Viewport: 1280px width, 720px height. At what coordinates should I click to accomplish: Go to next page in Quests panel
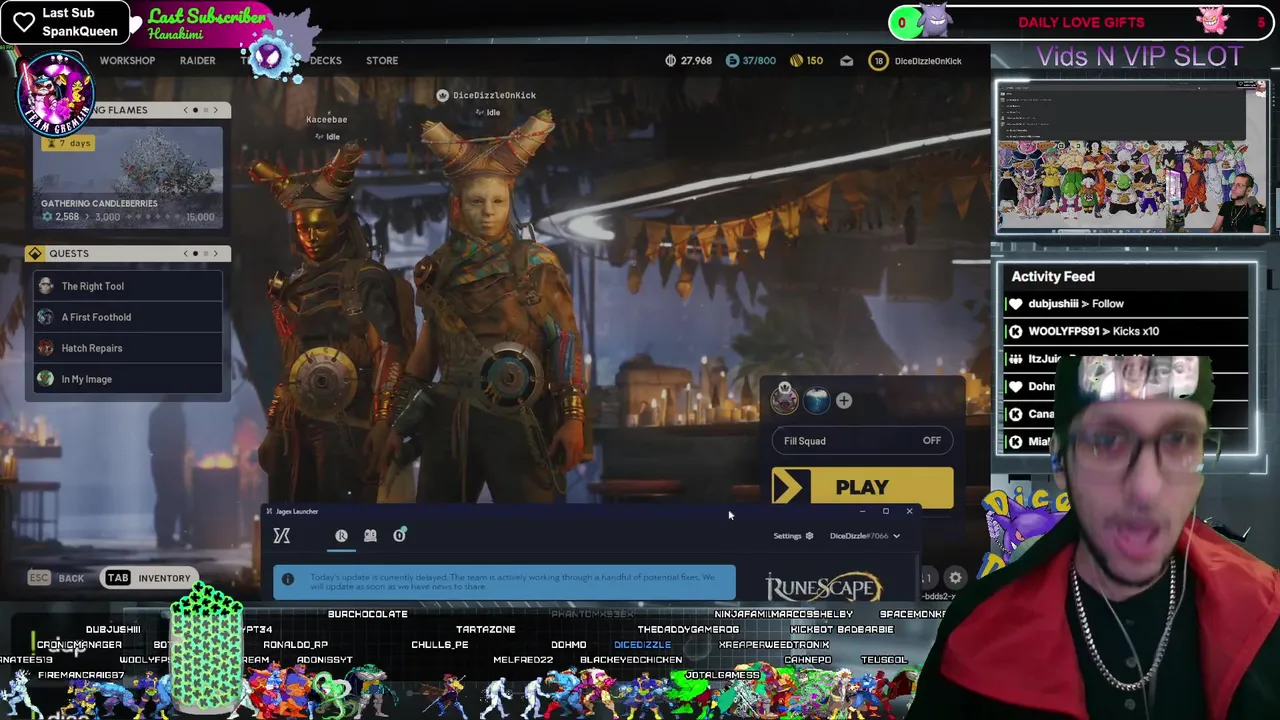click(215, 254)
